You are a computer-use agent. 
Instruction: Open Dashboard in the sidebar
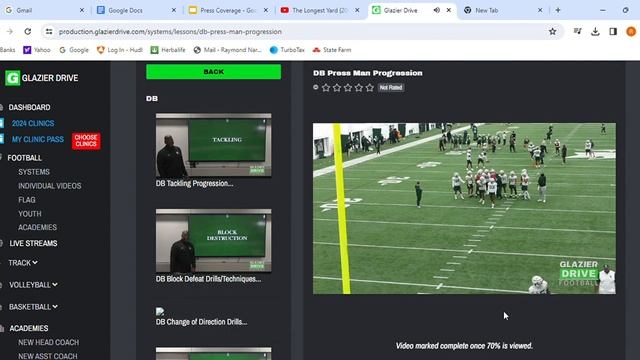point(29,107)
